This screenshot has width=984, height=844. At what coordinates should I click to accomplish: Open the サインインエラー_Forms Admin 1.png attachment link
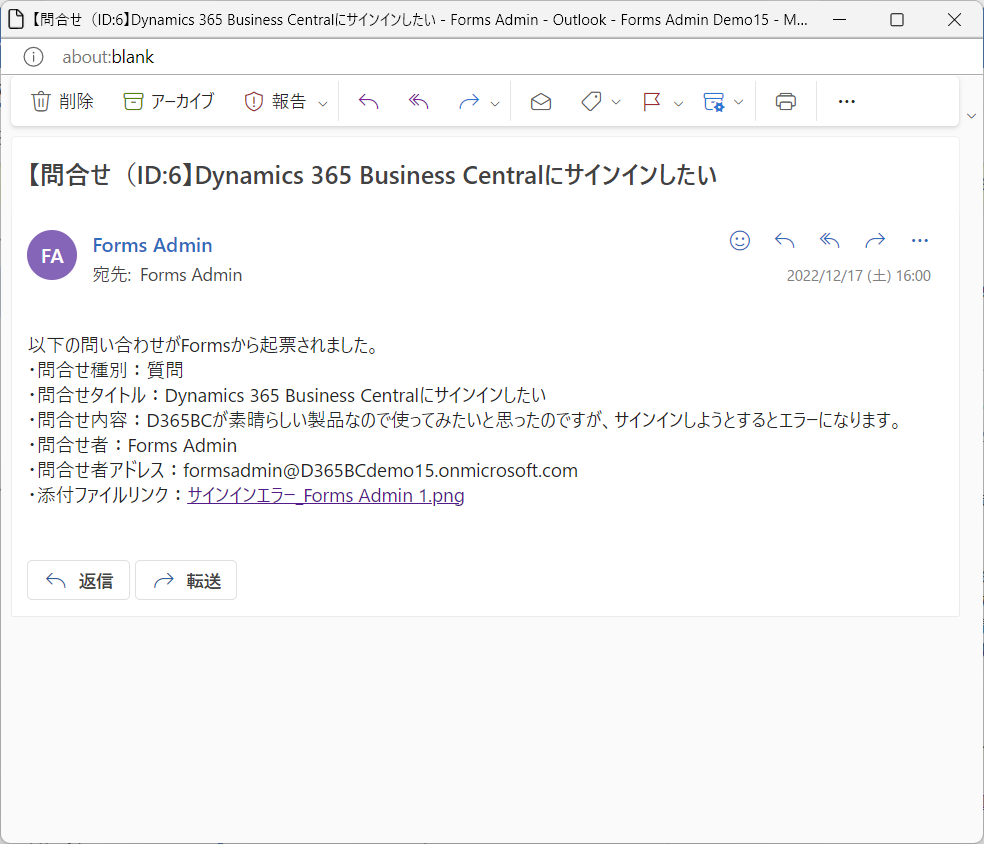point(326,496)
